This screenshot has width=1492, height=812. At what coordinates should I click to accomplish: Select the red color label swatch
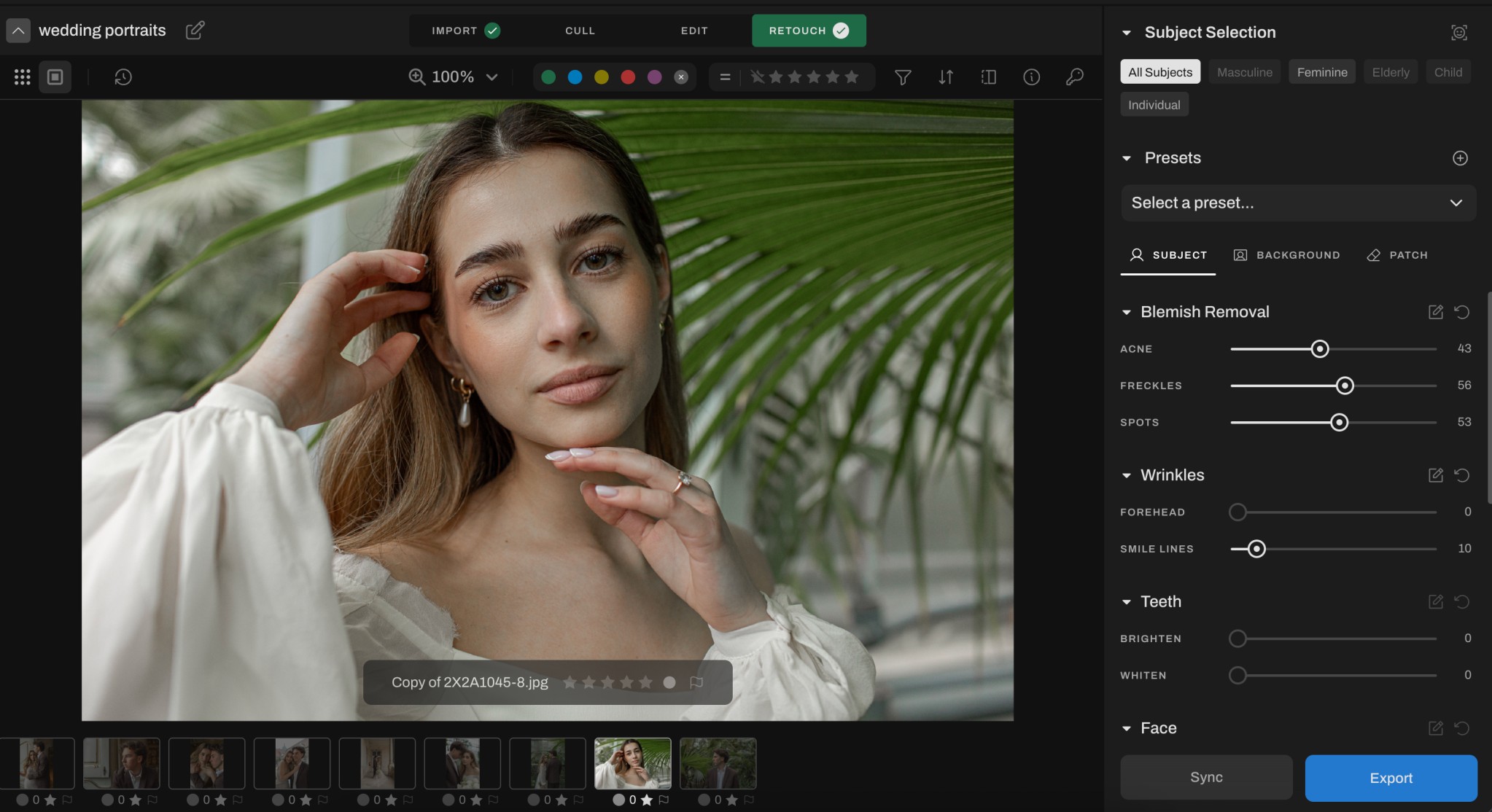point(628,77)
